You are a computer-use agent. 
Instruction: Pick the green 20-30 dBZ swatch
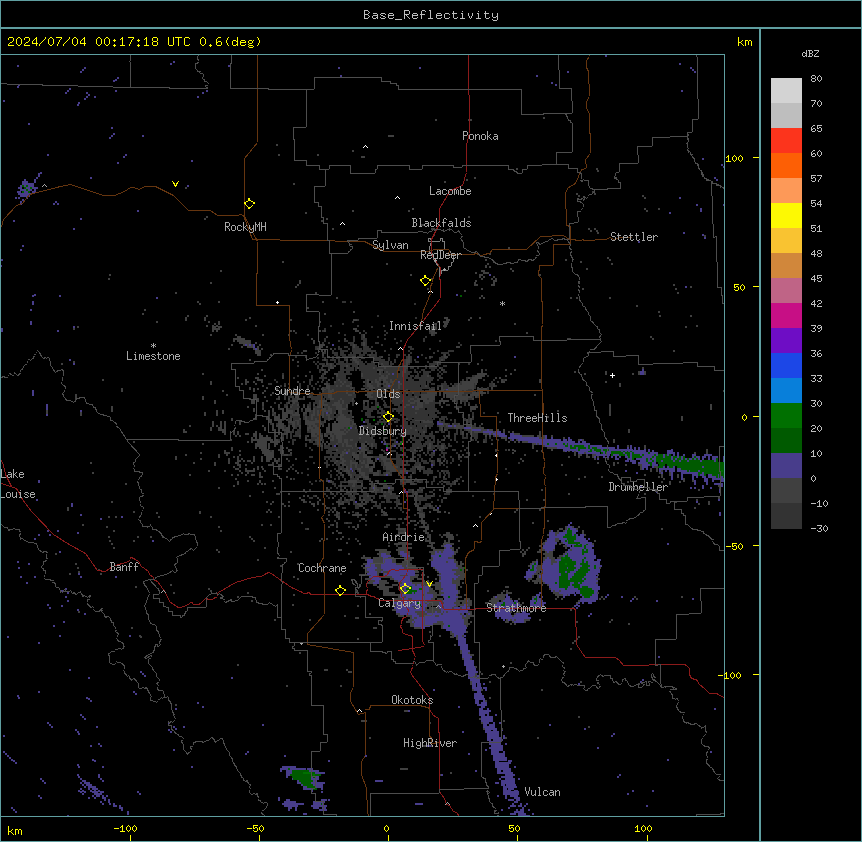tap(786, 416)
